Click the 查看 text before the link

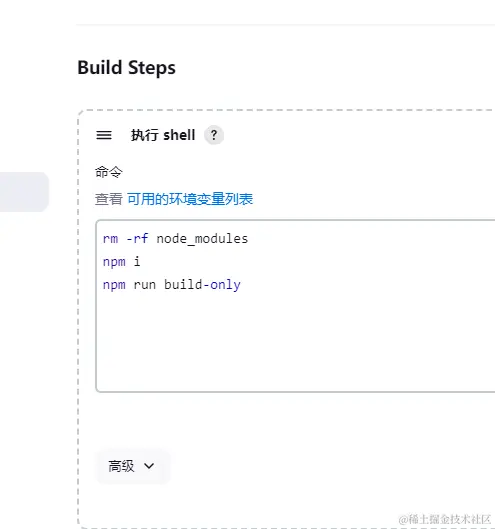(x=109, y=199)
